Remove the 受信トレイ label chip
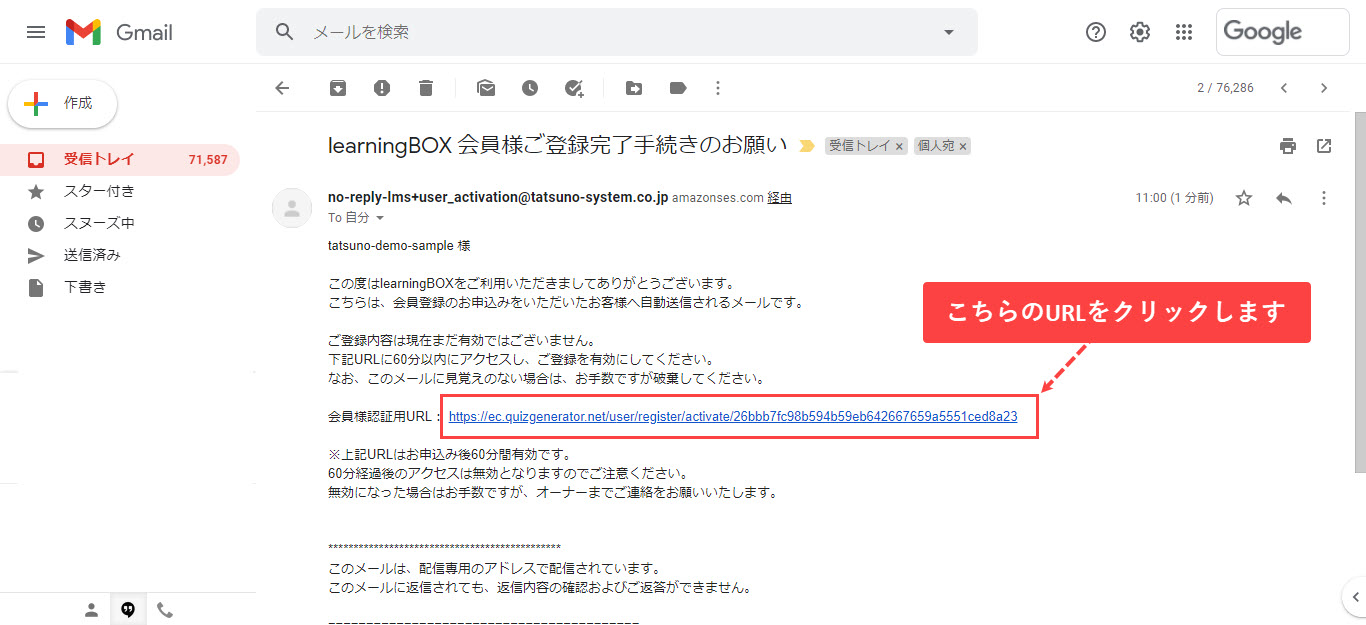Image resolution: width=1366 pixels, height=625 pixels. click(x=899, y=146)
